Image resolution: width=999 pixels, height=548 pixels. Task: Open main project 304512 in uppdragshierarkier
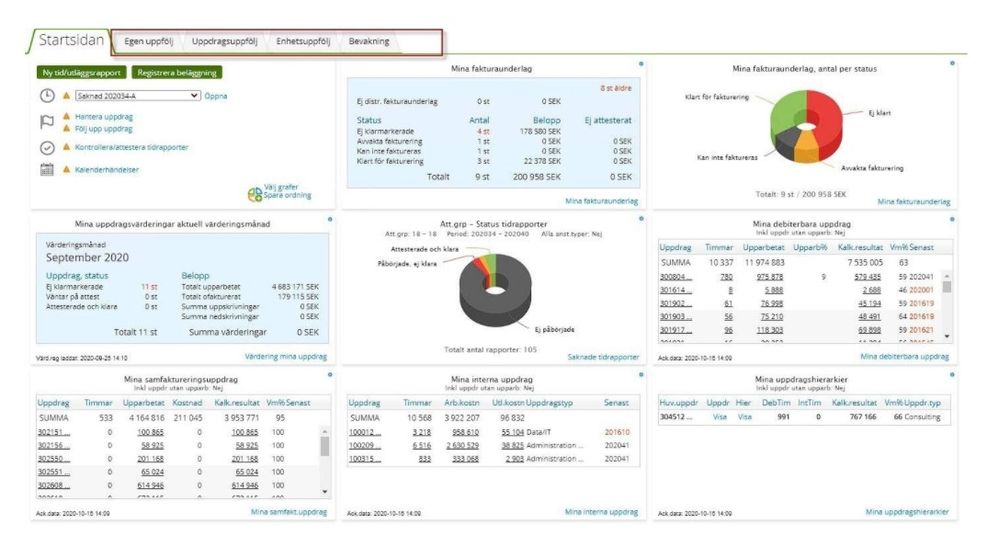(676, 417)
